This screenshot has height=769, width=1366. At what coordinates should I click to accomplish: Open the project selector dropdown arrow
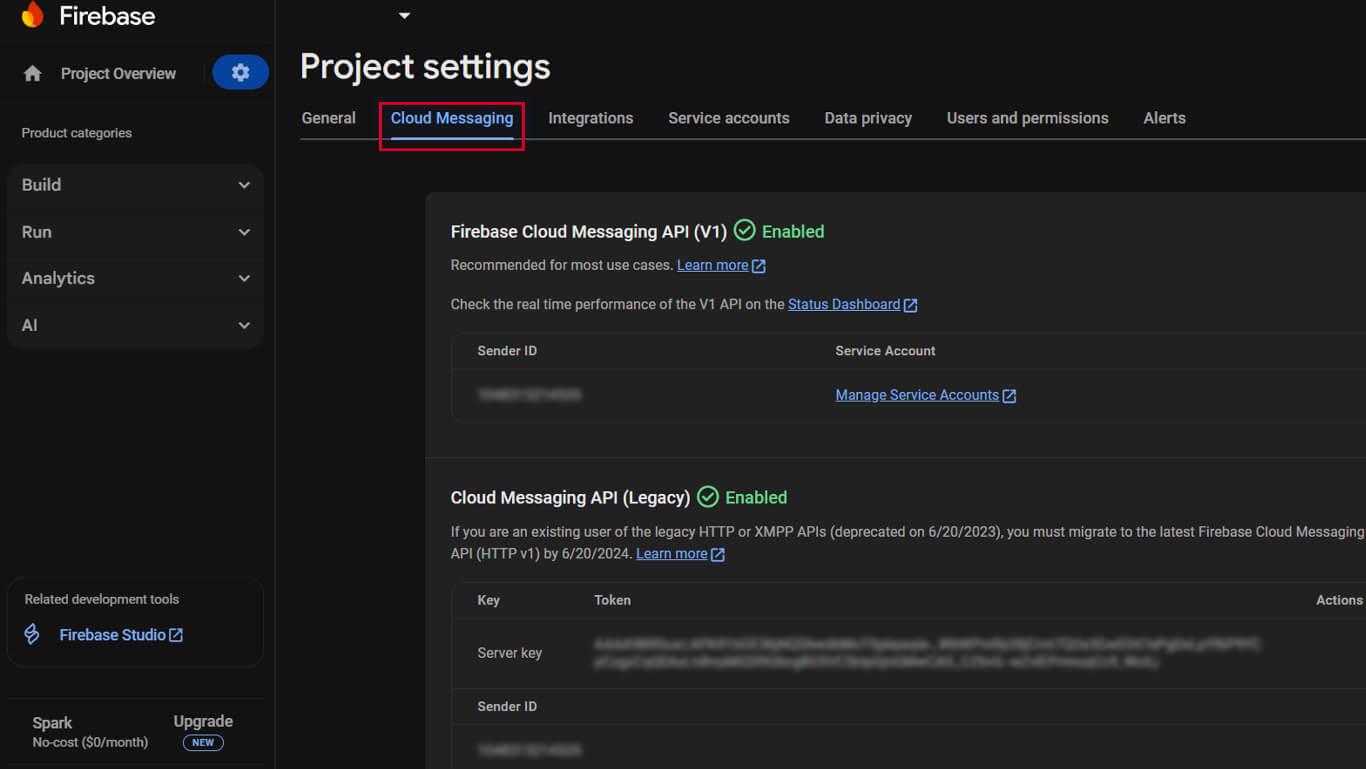(x=404, y=16)
